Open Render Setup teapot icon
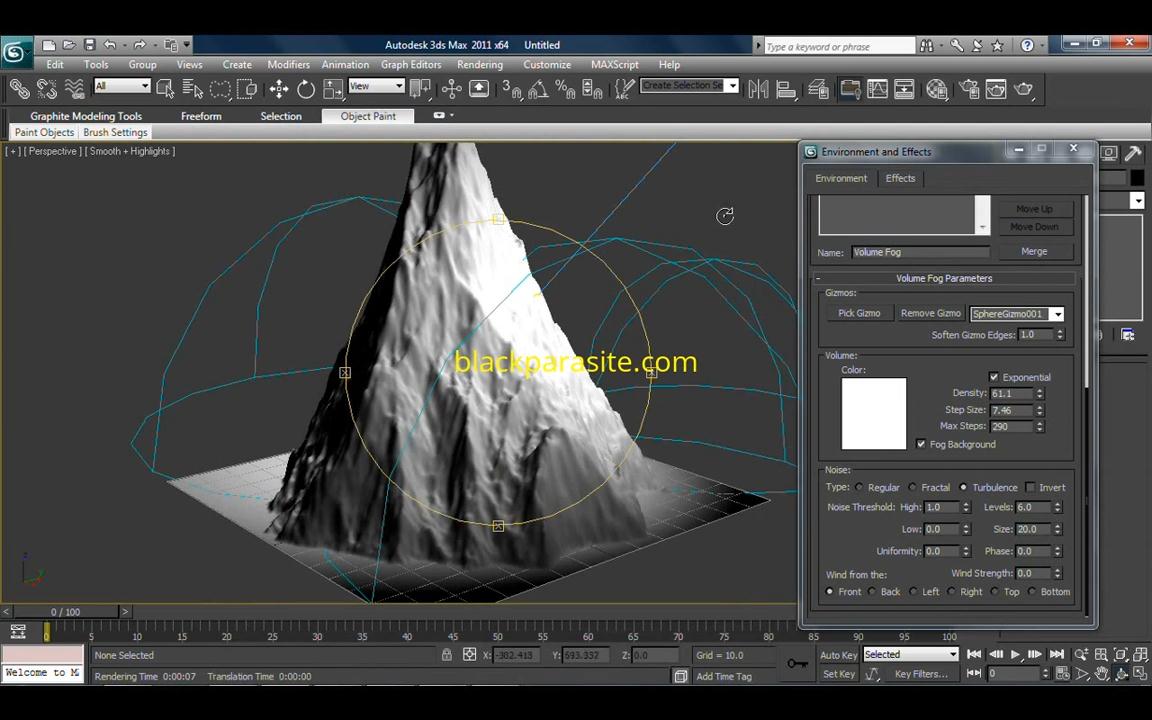Viewport: 1152px width, 720px height. point(969,90)
